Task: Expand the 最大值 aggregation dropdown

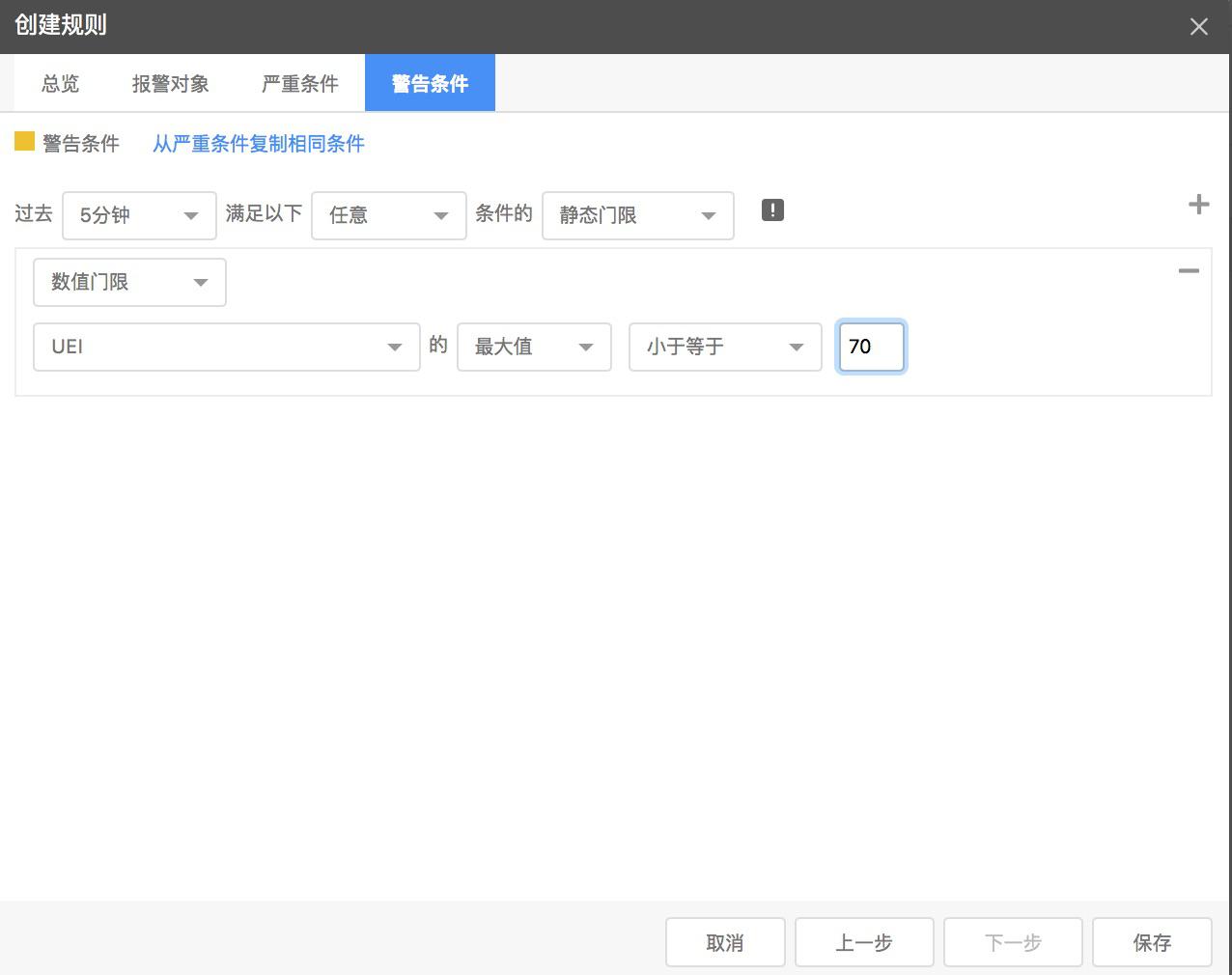Action: pos(534,347)
